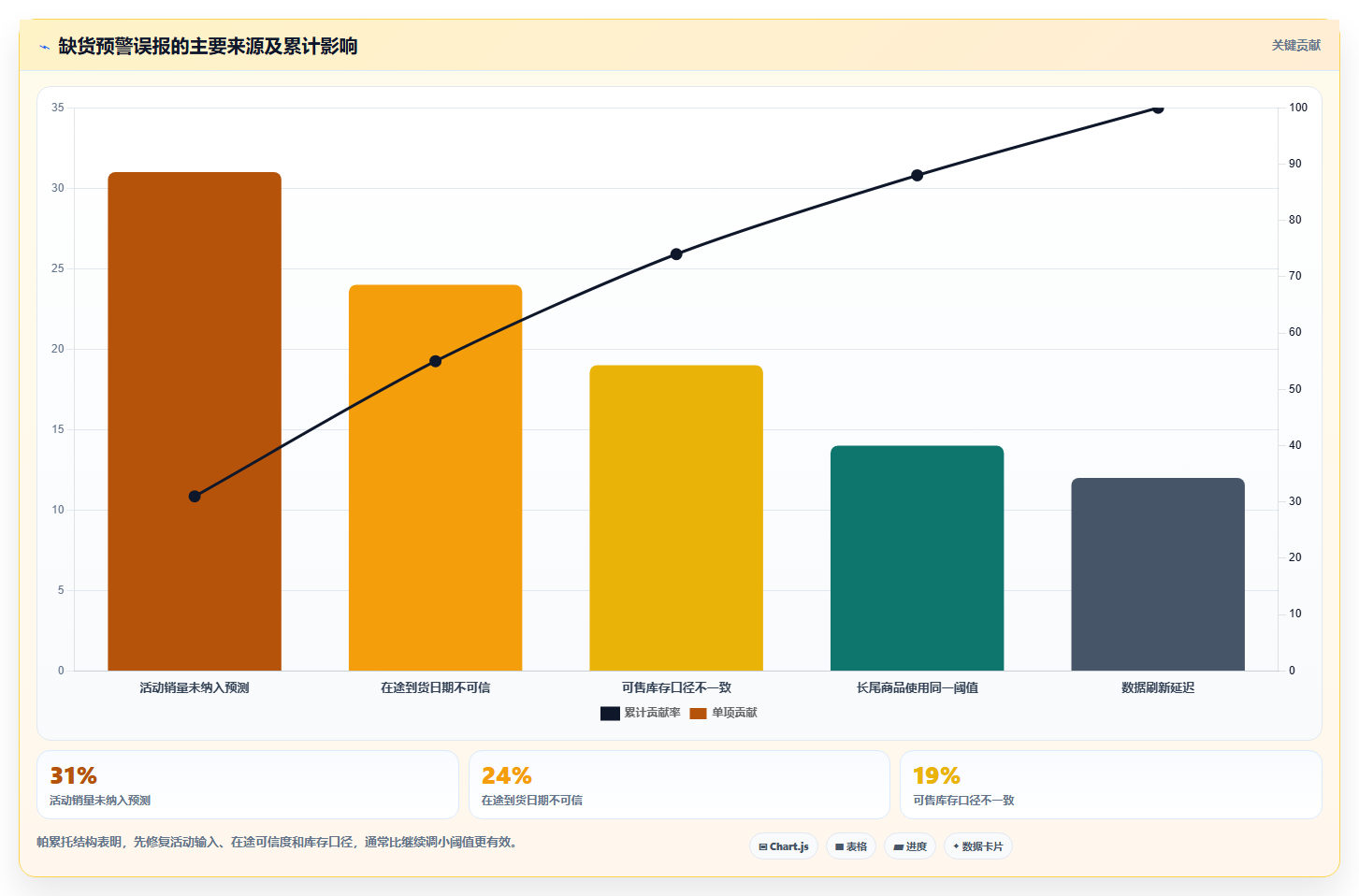Click the left axis value 35
1359x896 pixels.
coord(58,108)
